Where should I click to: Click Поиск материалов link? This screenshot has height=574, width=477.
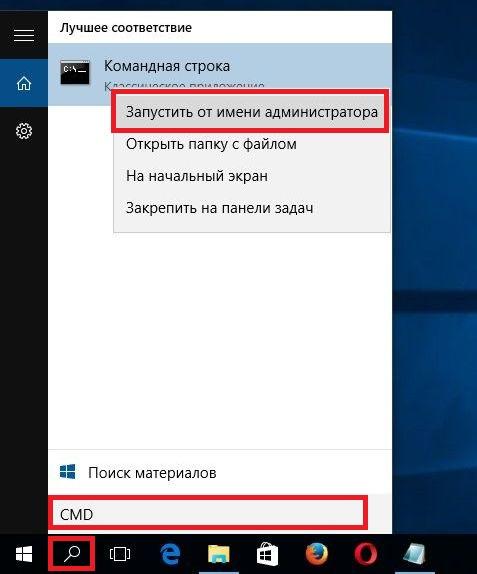pyautogui.click(x=152, y=473)
